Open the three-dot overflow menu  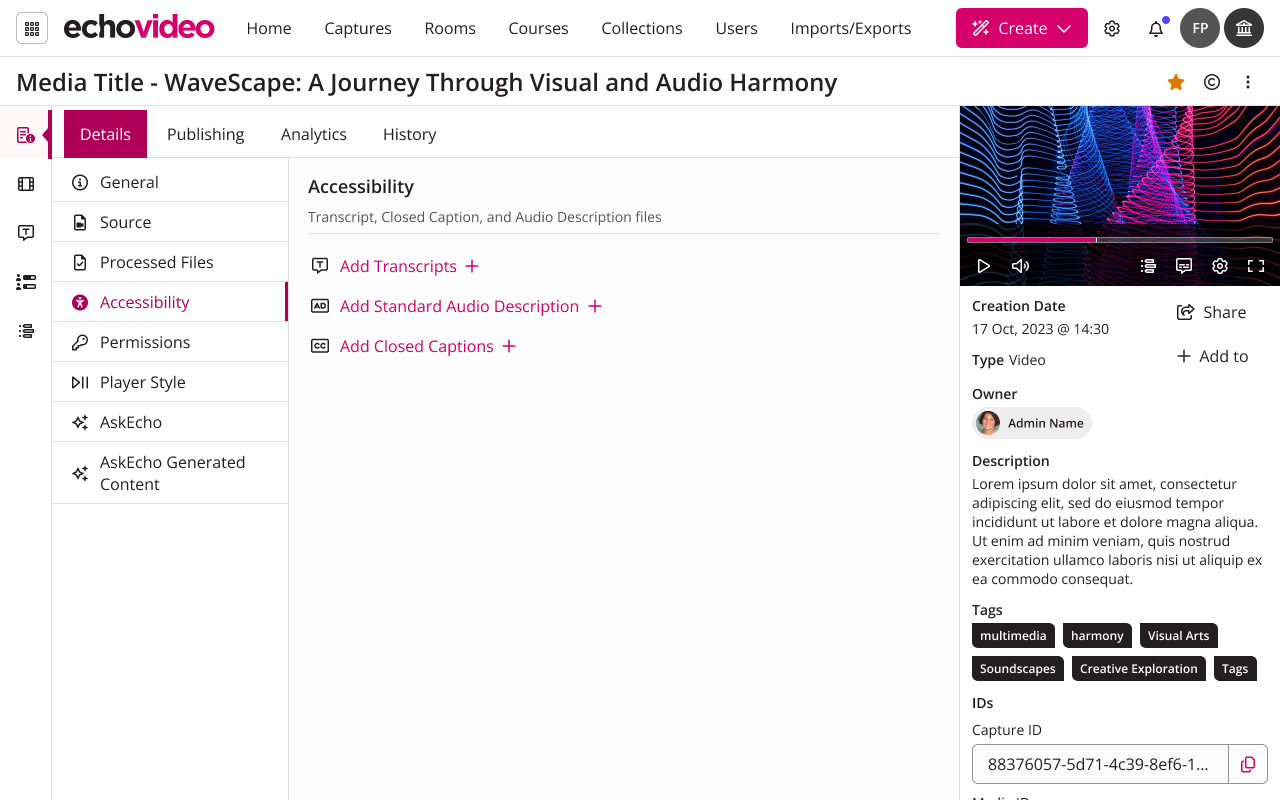click(x=1247, y=81)
